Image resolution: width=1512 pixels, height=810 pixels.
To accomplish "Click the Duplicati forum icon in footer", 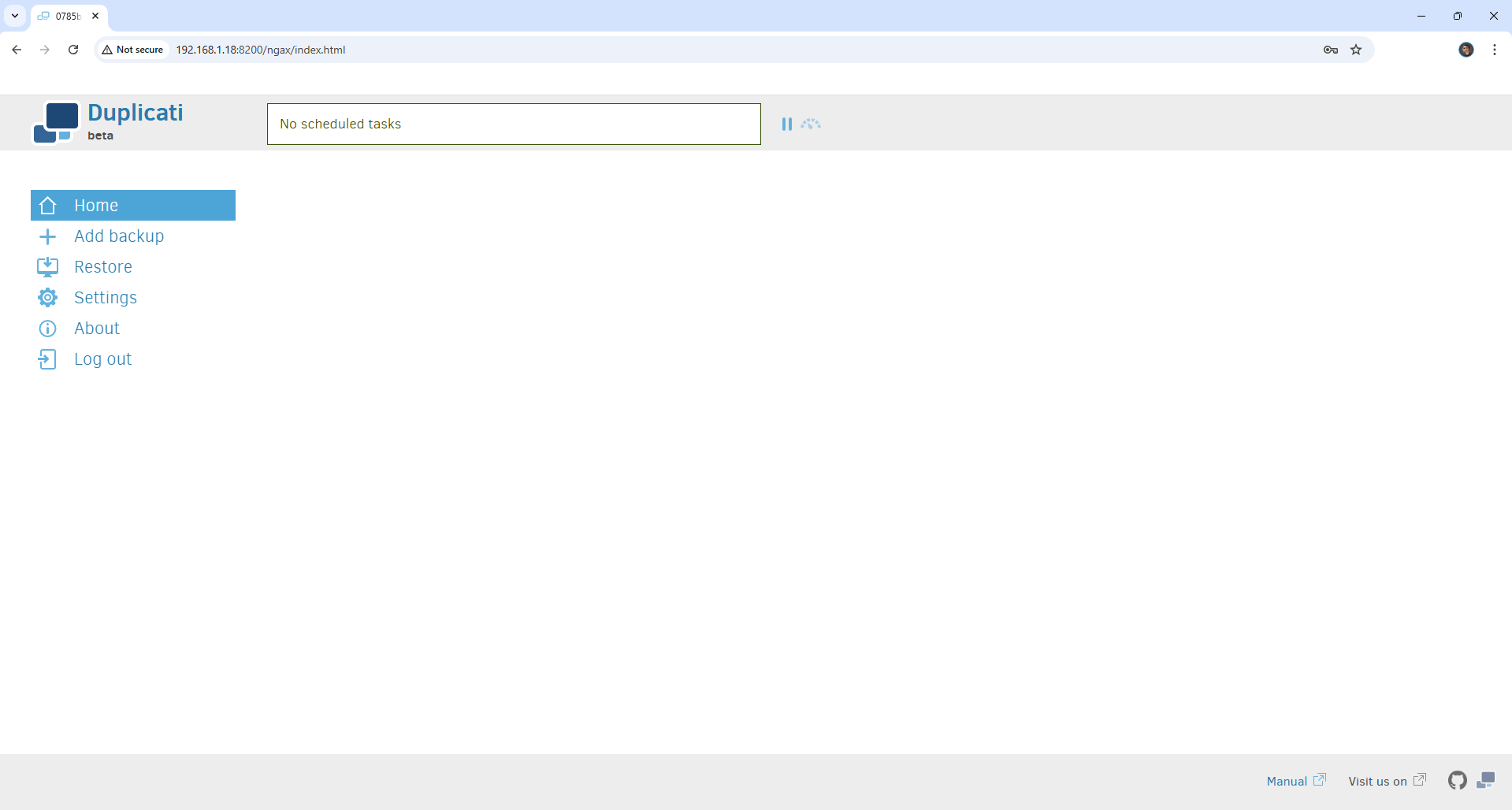I will (x=1486, y=780).
